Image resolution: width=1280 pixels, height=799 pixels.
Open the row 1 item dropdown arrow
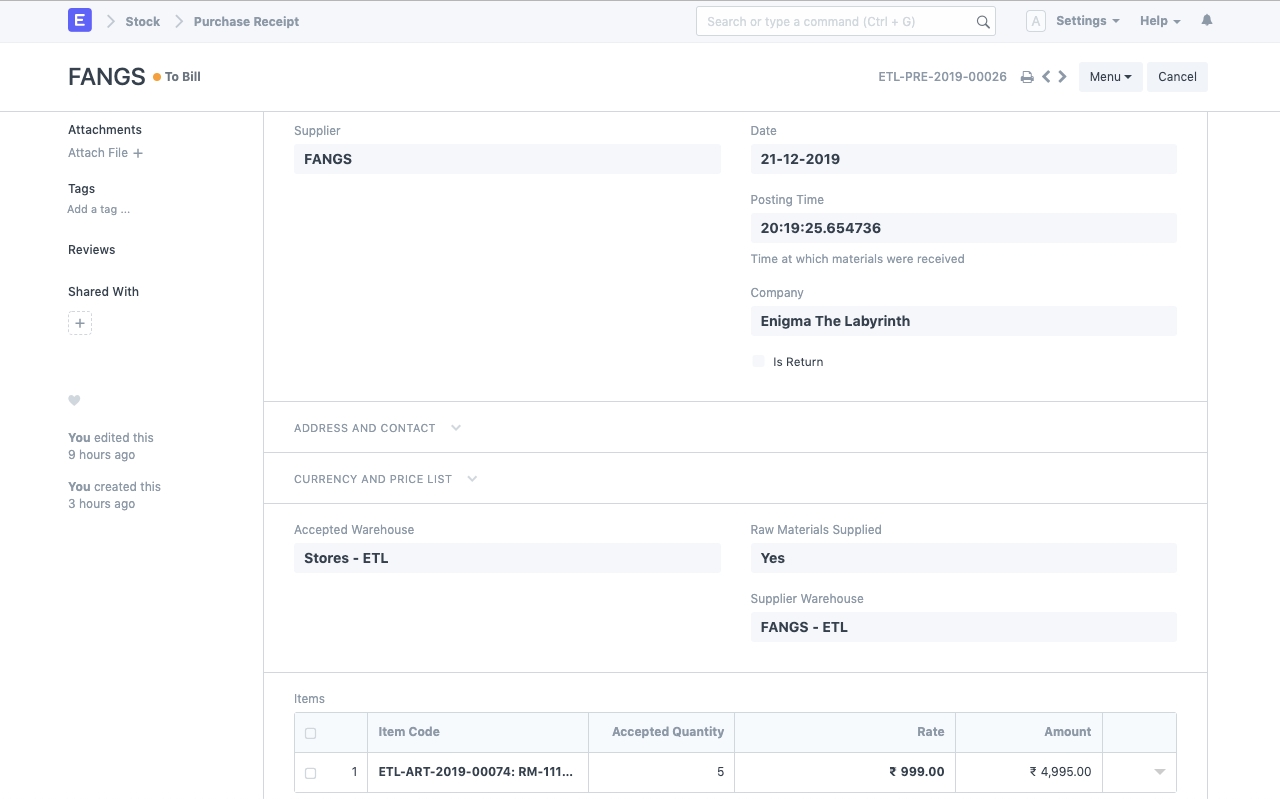(x=1160, y=772)
